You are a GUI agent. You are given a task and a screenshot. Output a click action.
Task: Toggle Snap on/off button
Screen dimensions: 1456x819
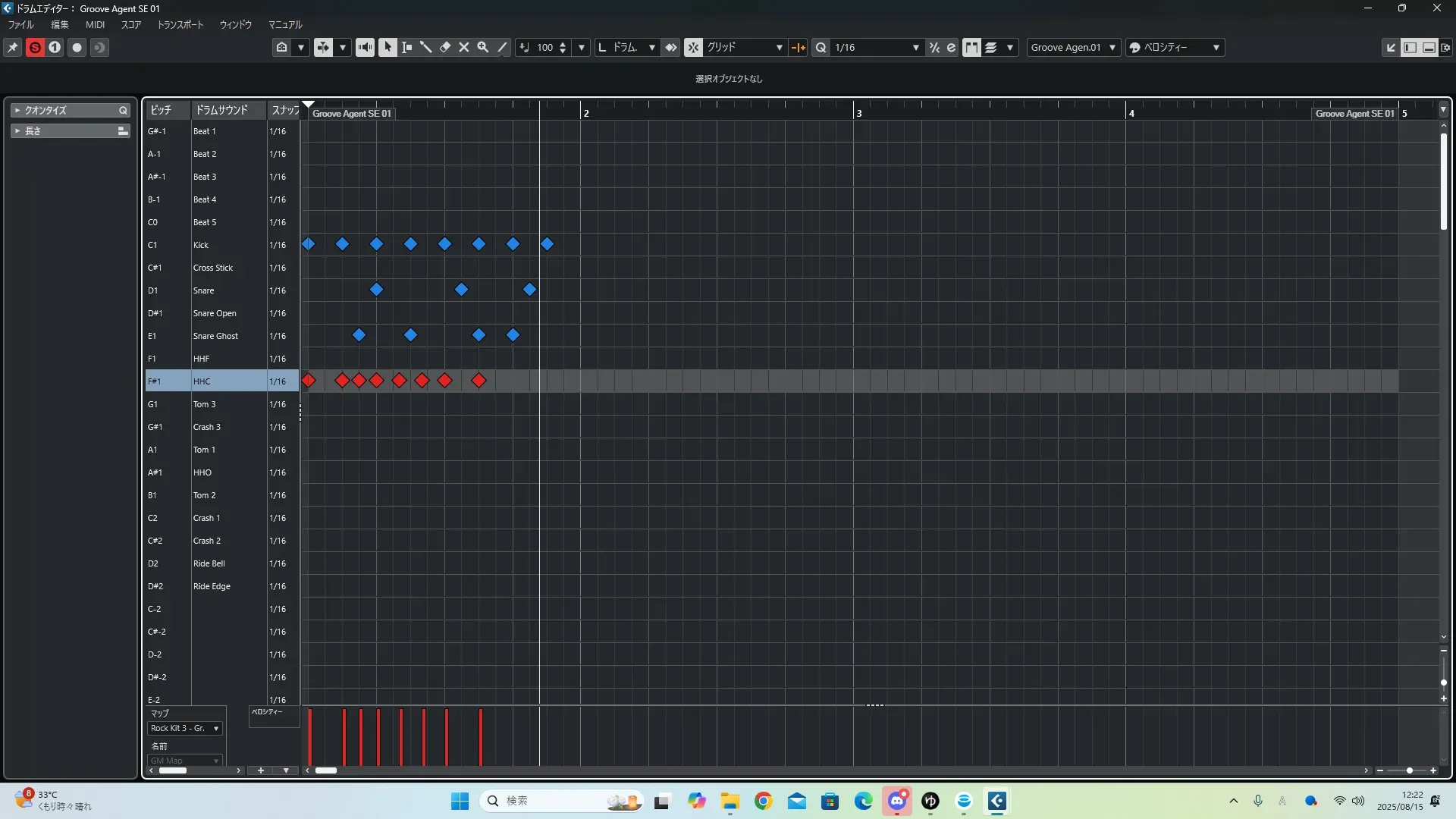click(693, 47)
